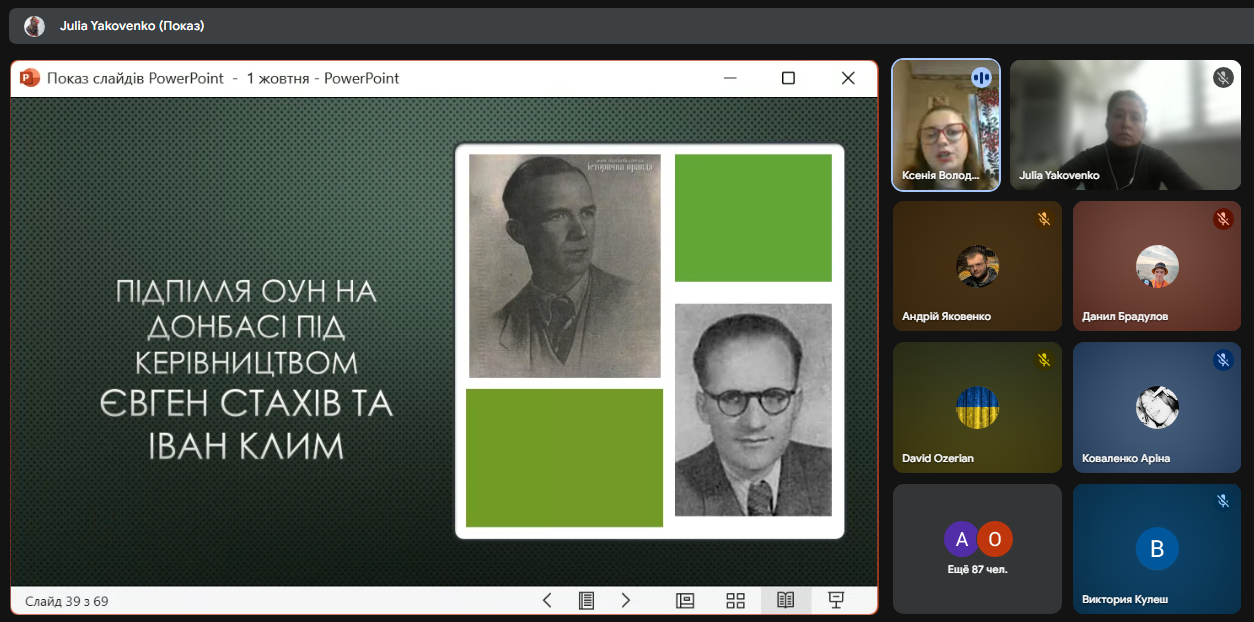Select David Ozerian's participant tile
This screenshot has height=622, width=1254.
[x=977, y=408]
